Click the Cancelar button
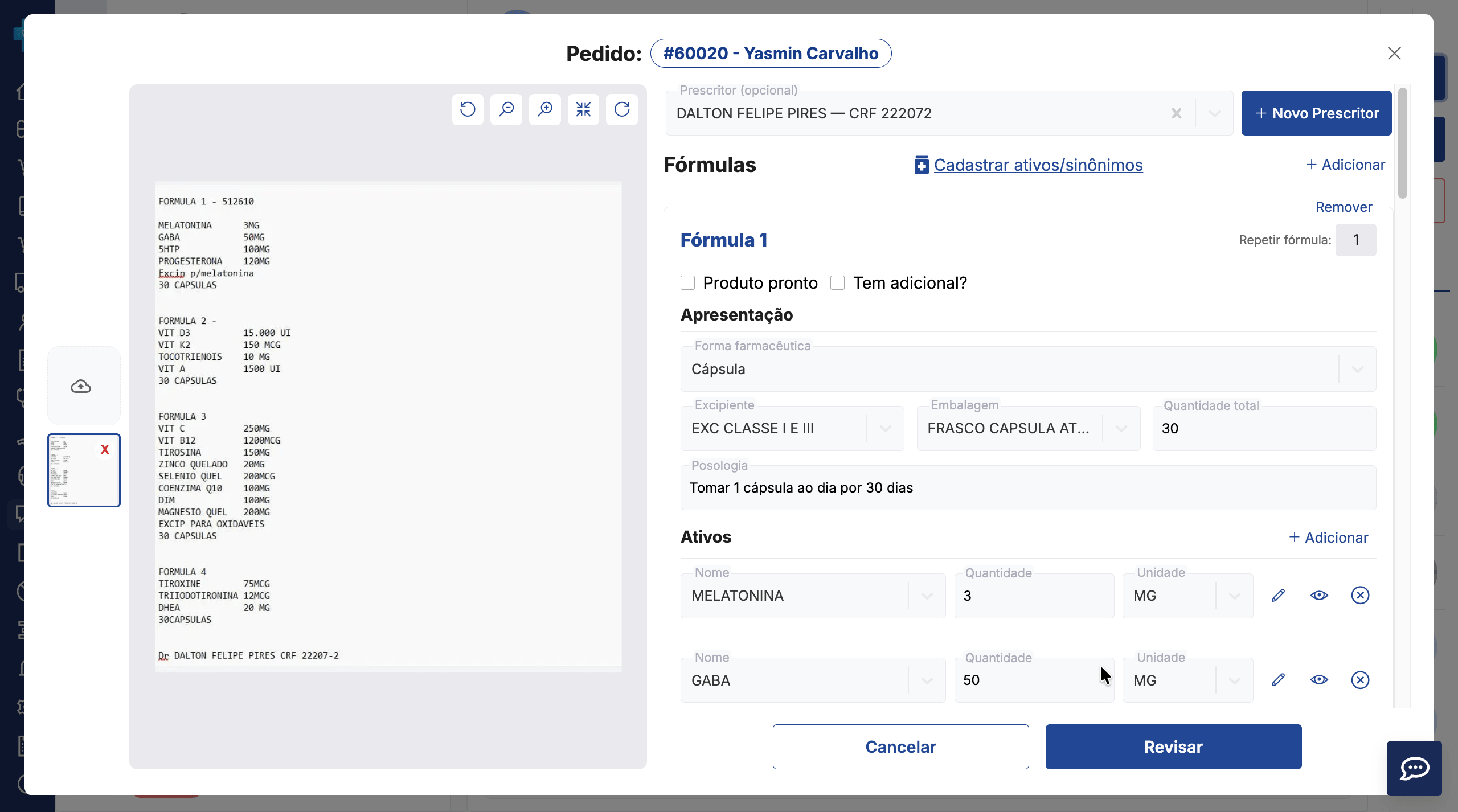The image size is (1458, 812). tap(900, 747)
